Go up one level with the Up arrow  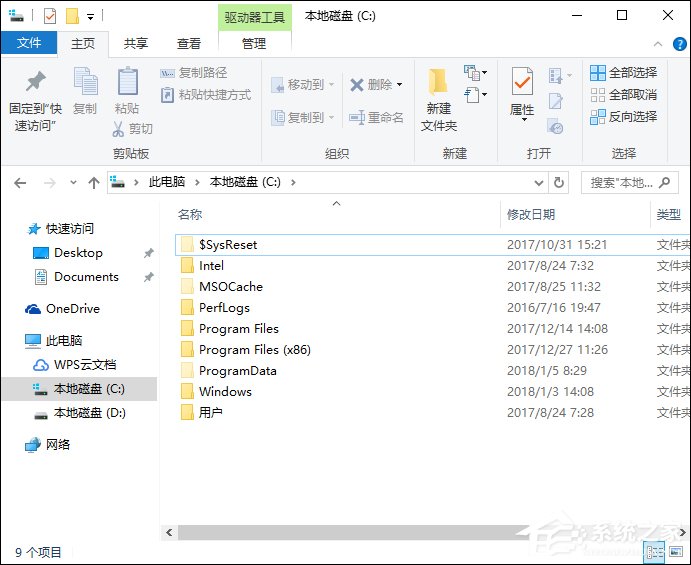(93, 182)
